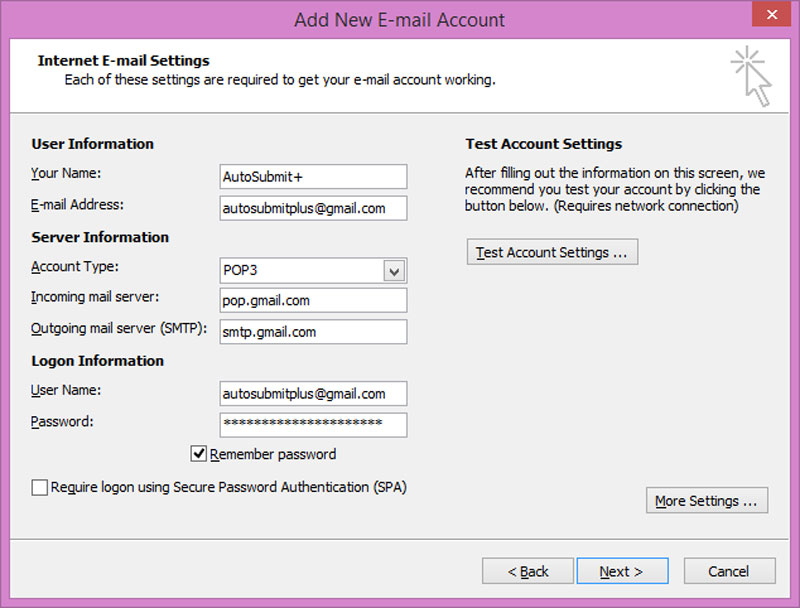Viewport: 800px width, 608px height.
Task: Focus the E-mail Address text box
Action: [x=313, y=208]
